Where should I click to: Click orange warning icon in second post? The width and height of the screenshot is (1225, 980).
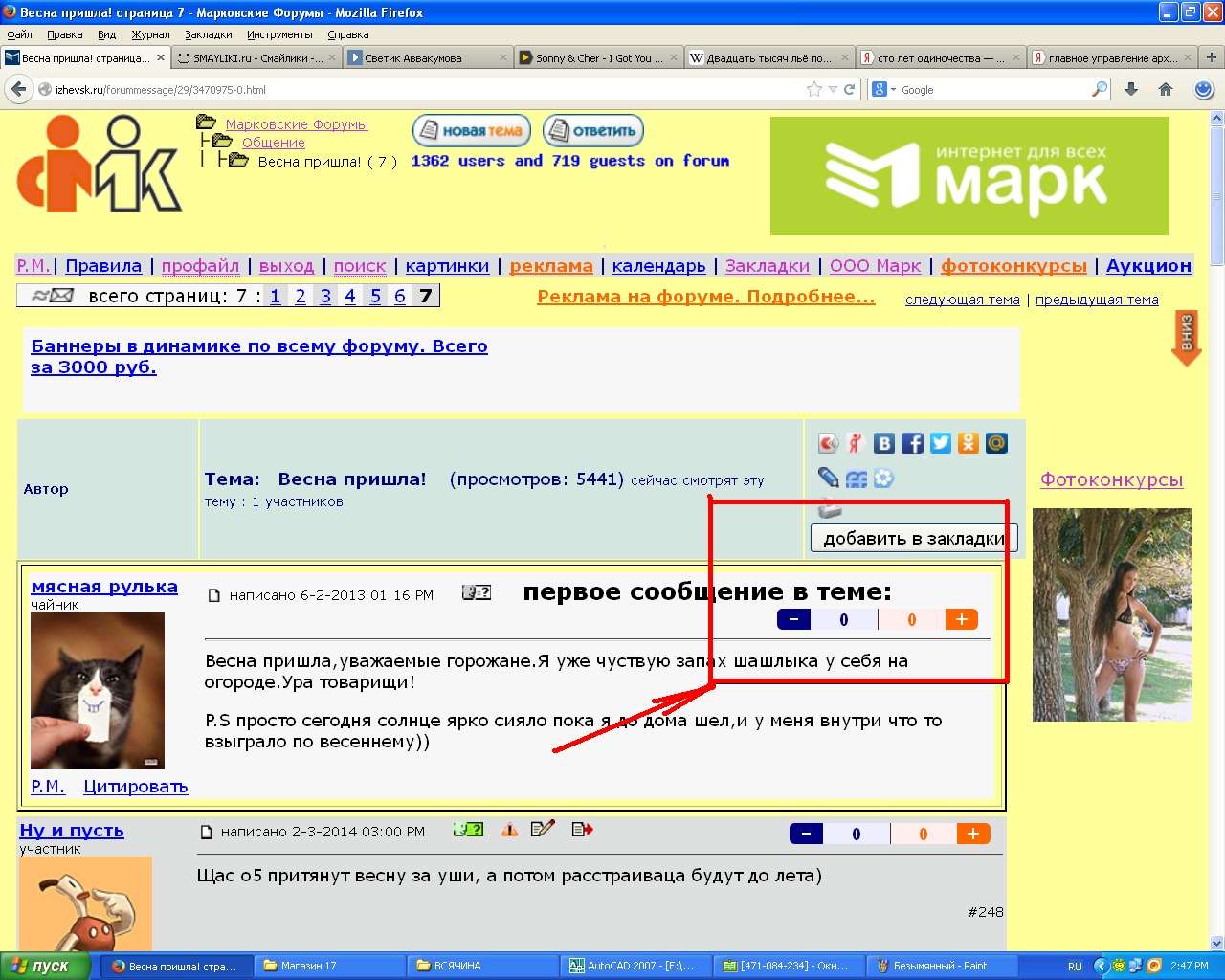tap(509, 830)
